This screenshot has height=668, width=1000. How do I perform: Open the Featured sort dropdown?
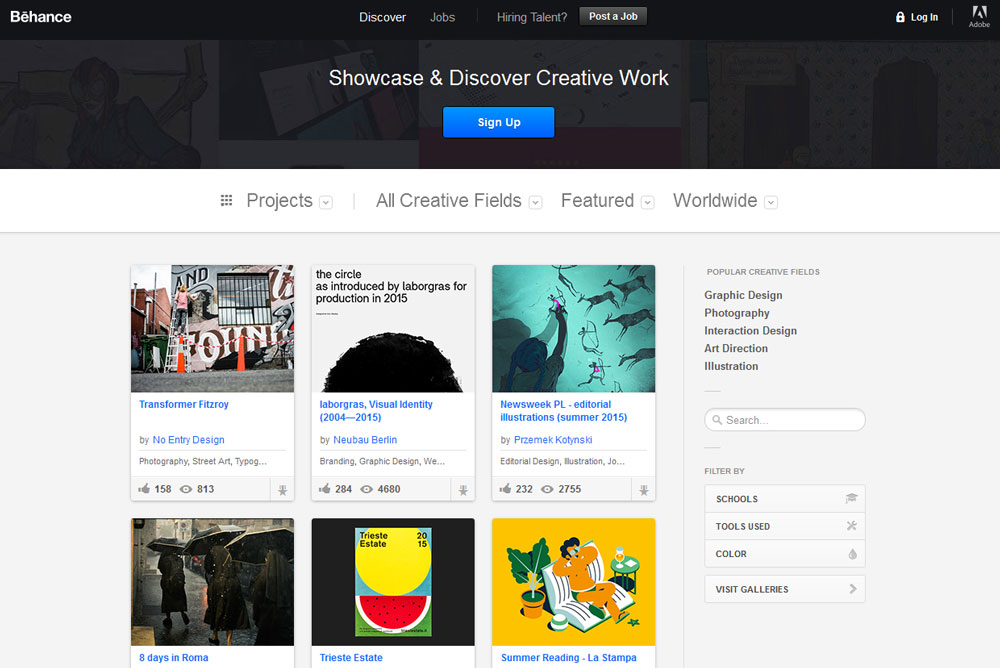pyautogui.click(x=648, y=202)
